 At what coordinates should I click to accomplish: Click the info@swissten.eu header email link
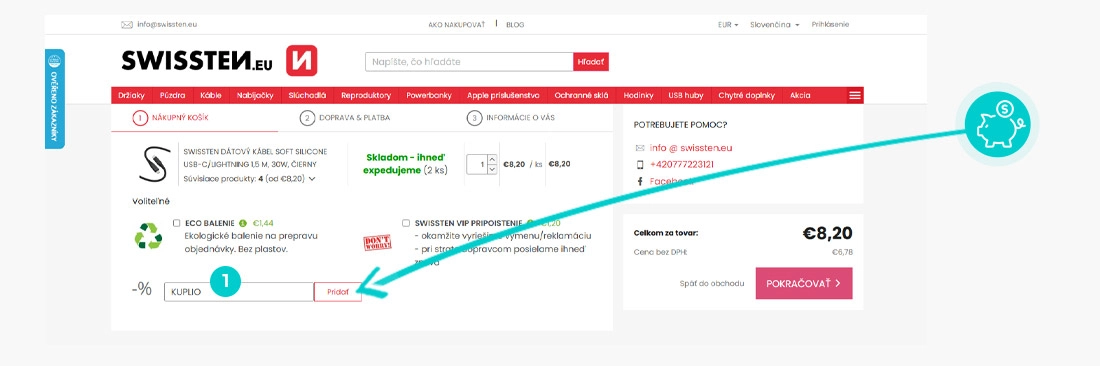click(167, 25)
